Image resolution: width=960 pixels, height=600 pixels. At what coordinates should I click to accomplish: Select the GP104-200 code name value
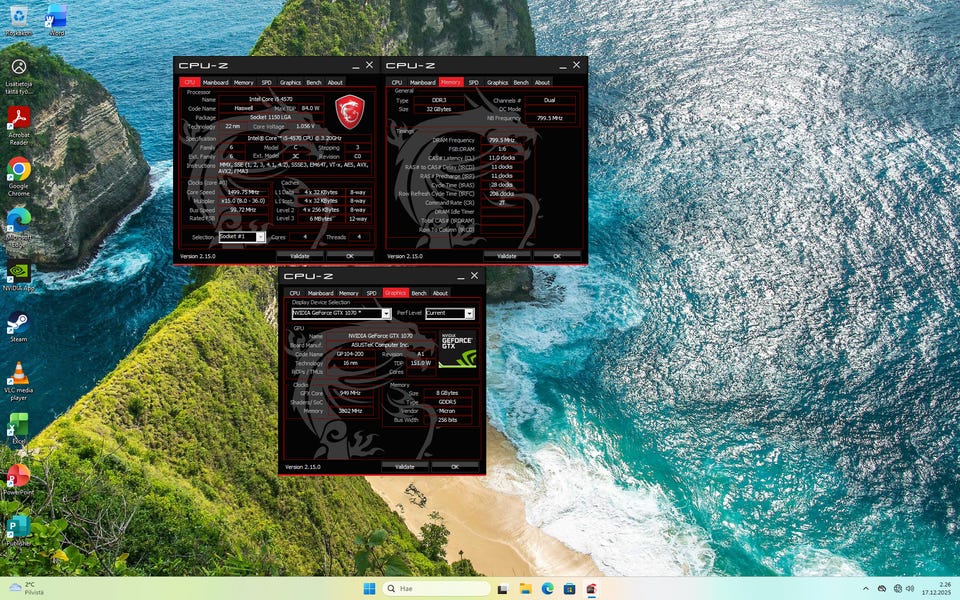[350, 354]
